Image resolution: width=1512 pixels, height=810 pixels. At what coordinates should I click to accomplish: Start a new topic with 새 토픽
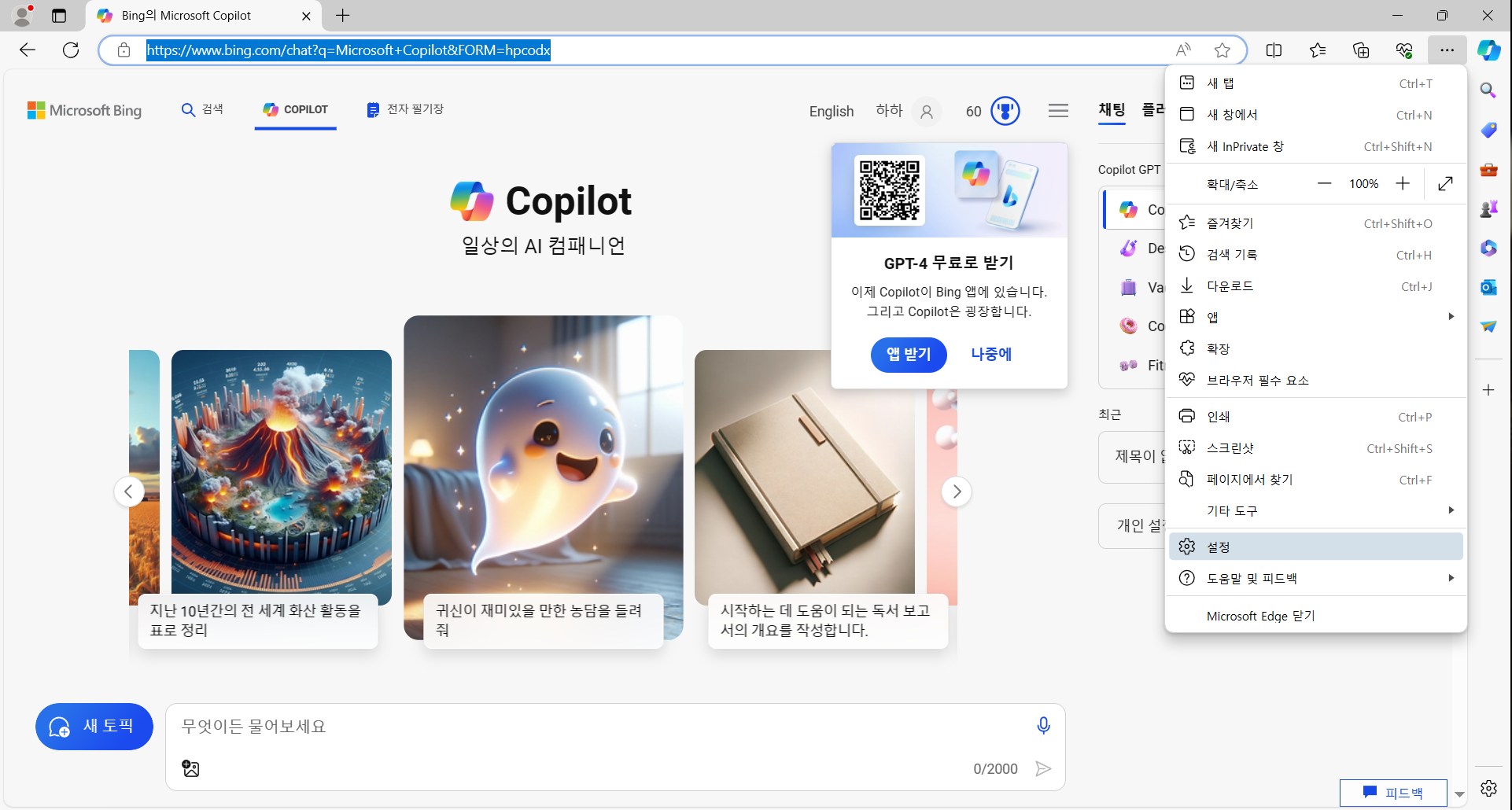tap(94, 726)
